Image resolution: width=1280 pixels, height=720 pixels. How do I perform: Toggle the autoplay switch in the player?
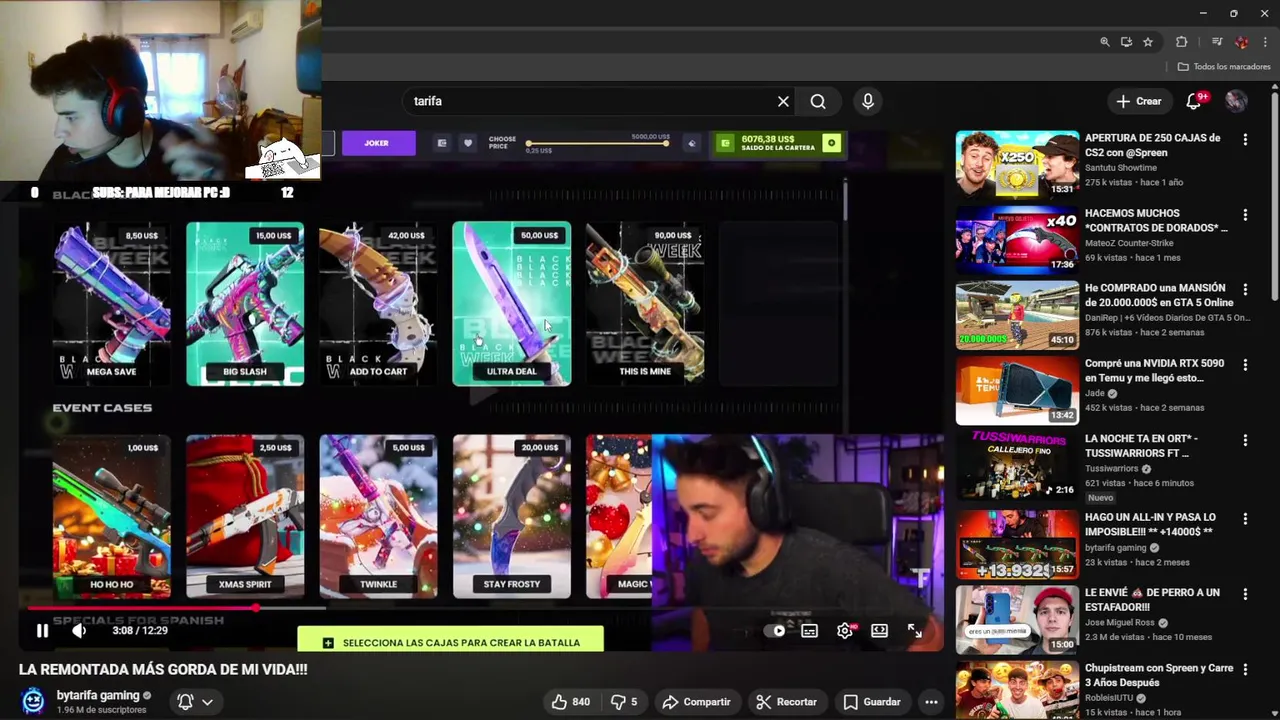[x=774, y=631]
